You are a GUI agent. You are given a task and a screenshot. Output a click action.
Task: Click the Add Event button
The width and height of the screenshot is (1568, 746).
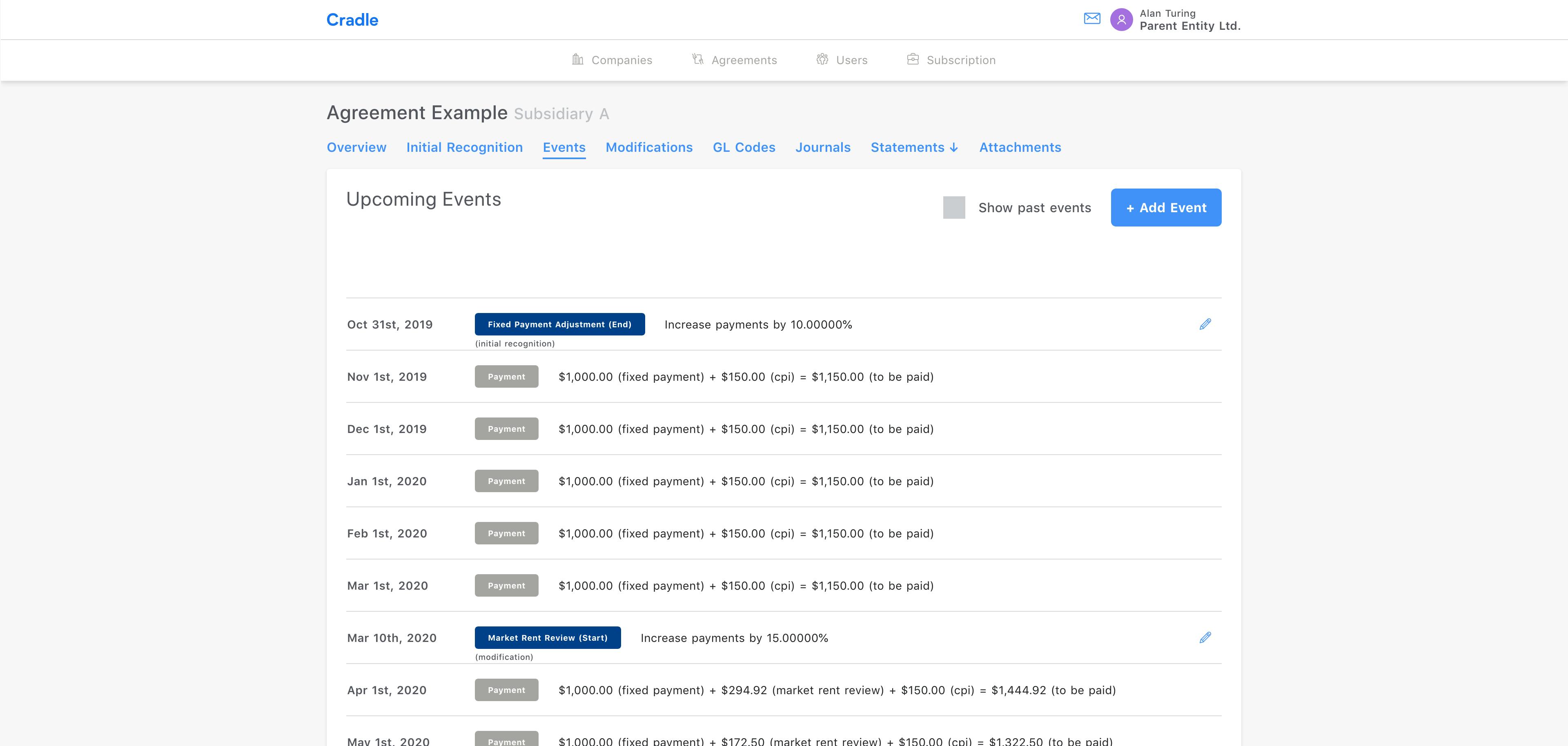click(x=1166, y=207)
